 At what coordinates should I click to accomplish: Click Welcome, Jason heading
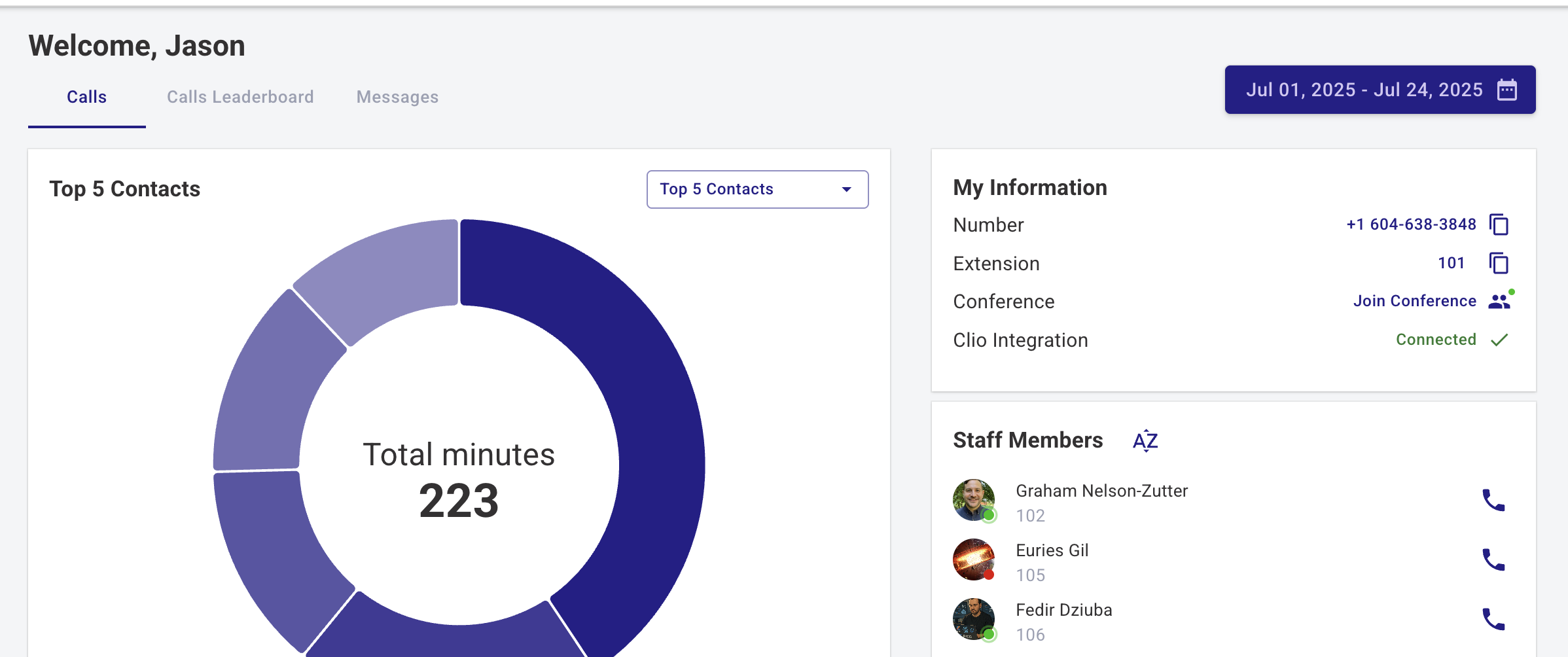[137, 46]
